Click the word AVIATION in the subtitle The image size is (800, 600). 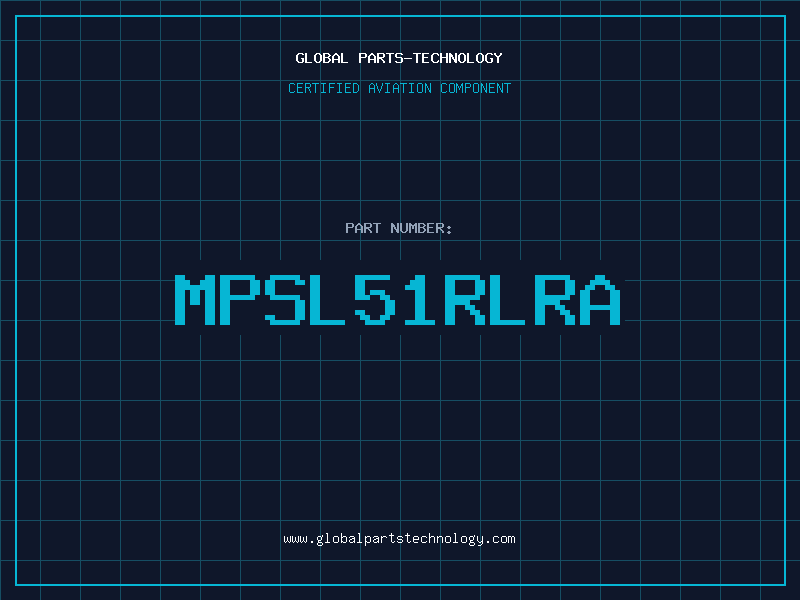(400, 88)
